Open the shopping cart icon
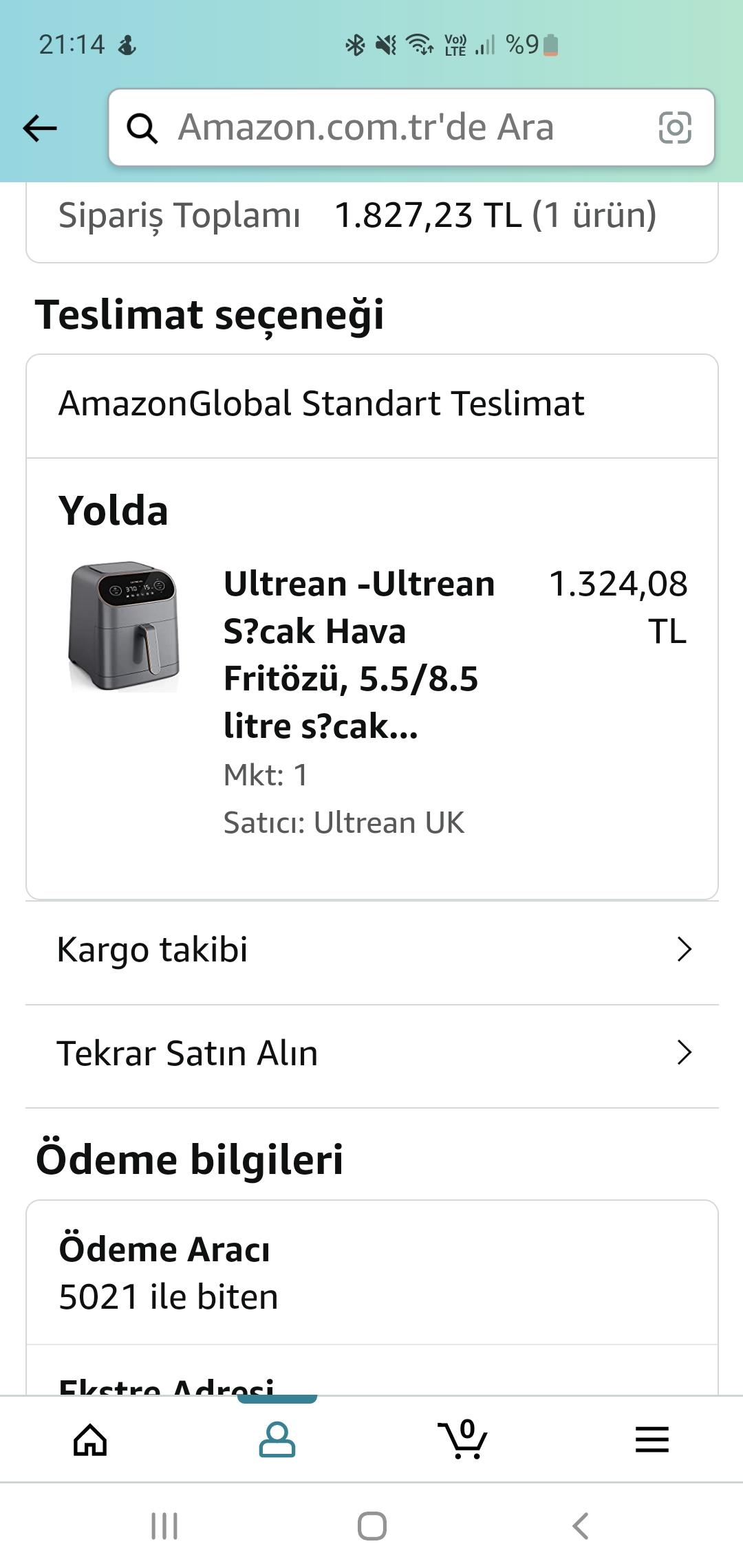This screenshot has height=1568, width=743. pyautogui.click(x=463, y=1439)
